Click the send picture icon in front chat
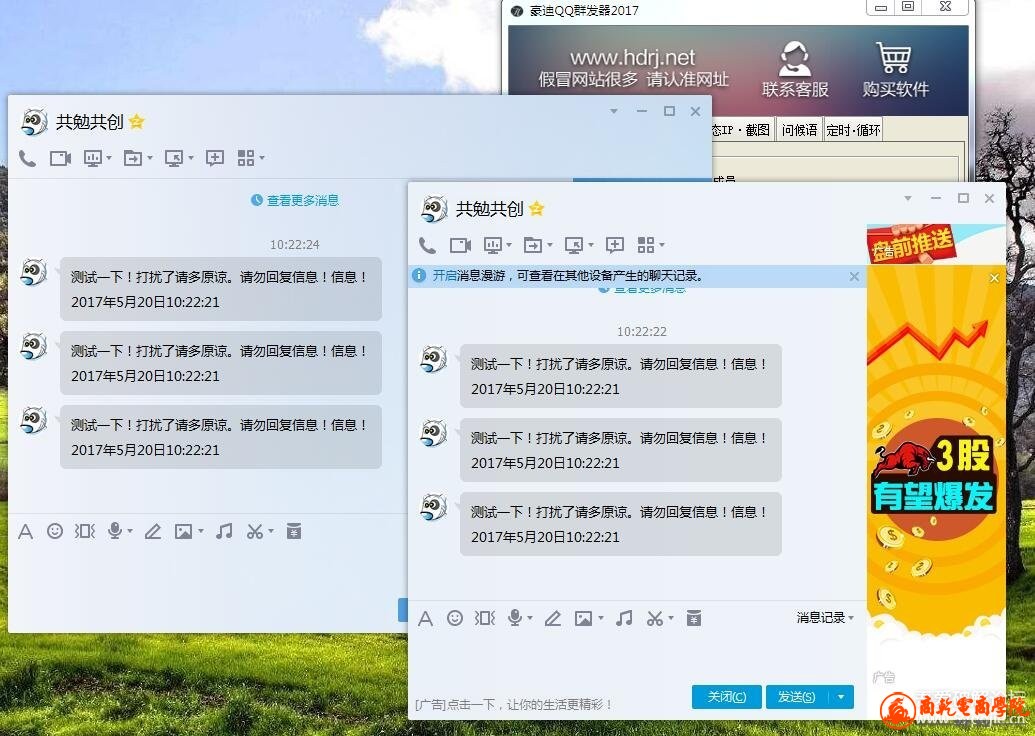Image resolution: width=1035 pixels, height=736 pixels. [x=583, y=619]
